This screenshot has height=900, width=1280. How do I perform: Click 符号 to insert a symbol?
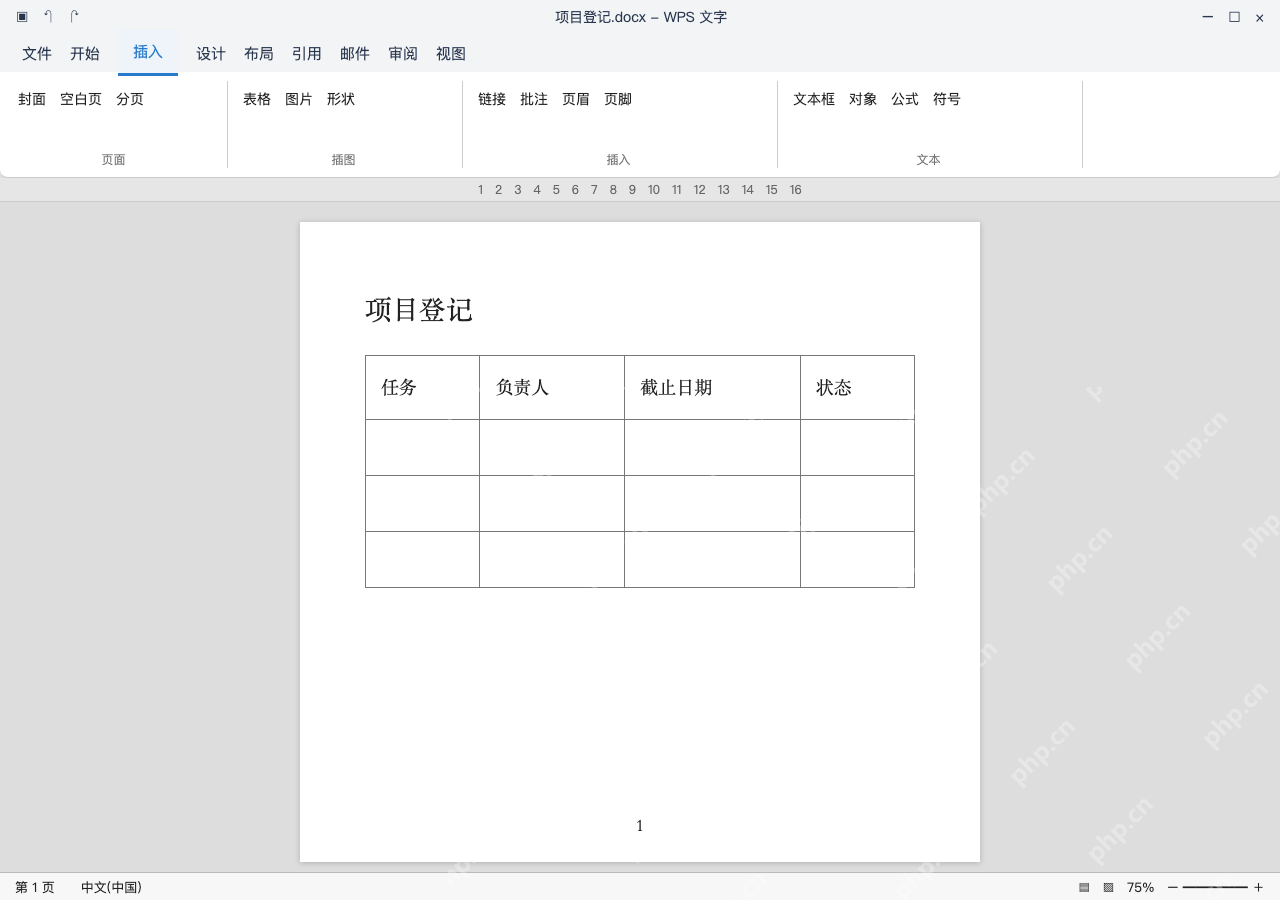tap(947, 99)
